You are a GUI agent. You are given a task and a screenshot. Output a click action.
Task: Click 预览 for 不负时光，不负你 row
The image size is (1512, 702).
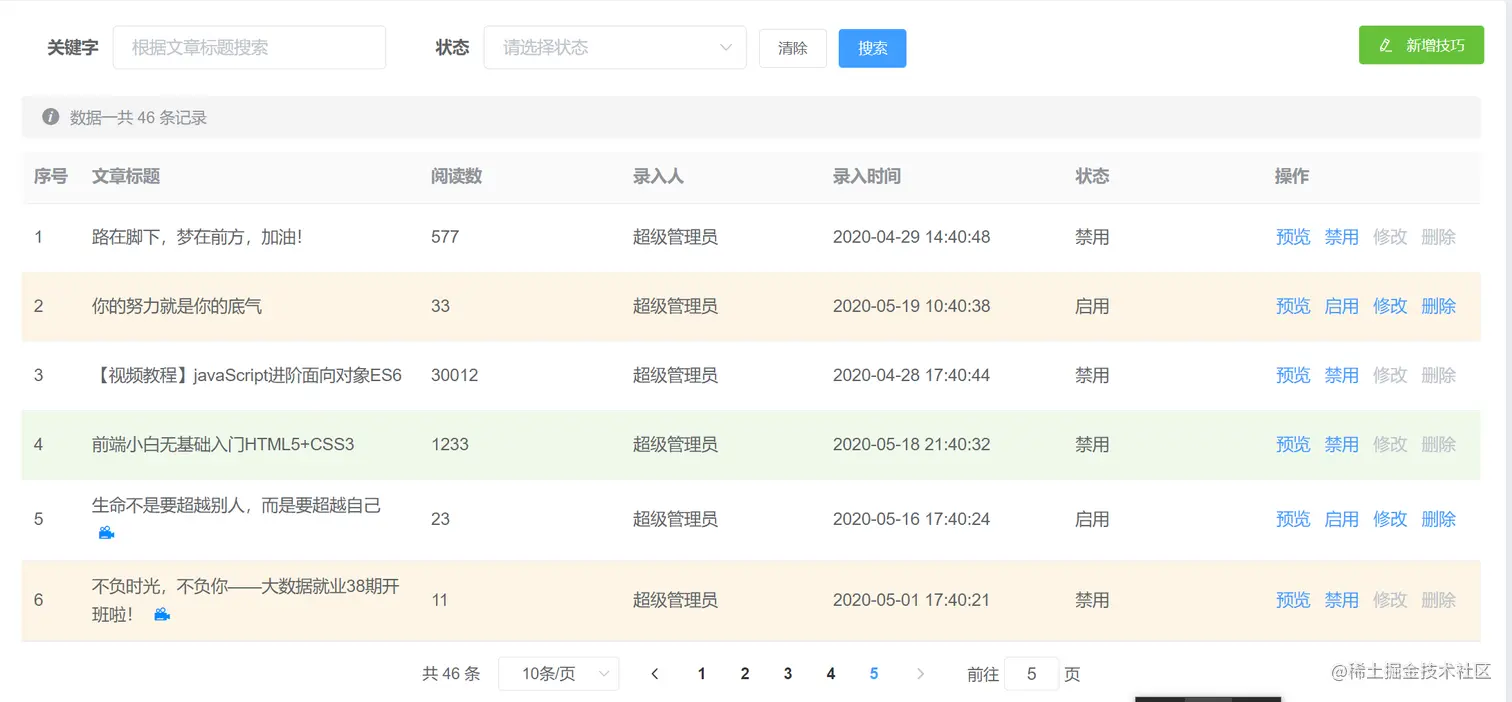tap(1293, 600)
